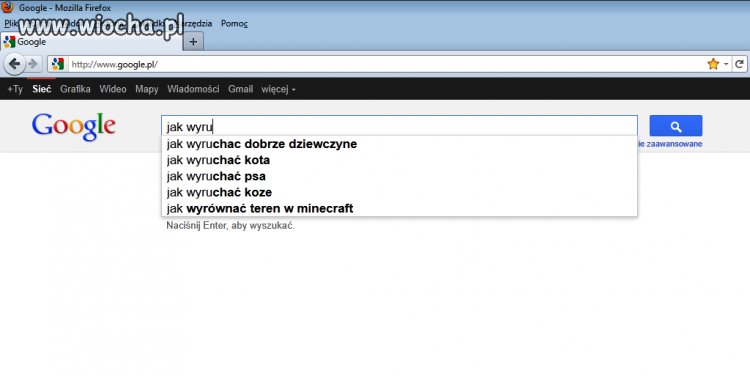This screenshot has height=376, width=750.
Task: Select suggestion ending with dziewczyne
Action: coord(399,144)
